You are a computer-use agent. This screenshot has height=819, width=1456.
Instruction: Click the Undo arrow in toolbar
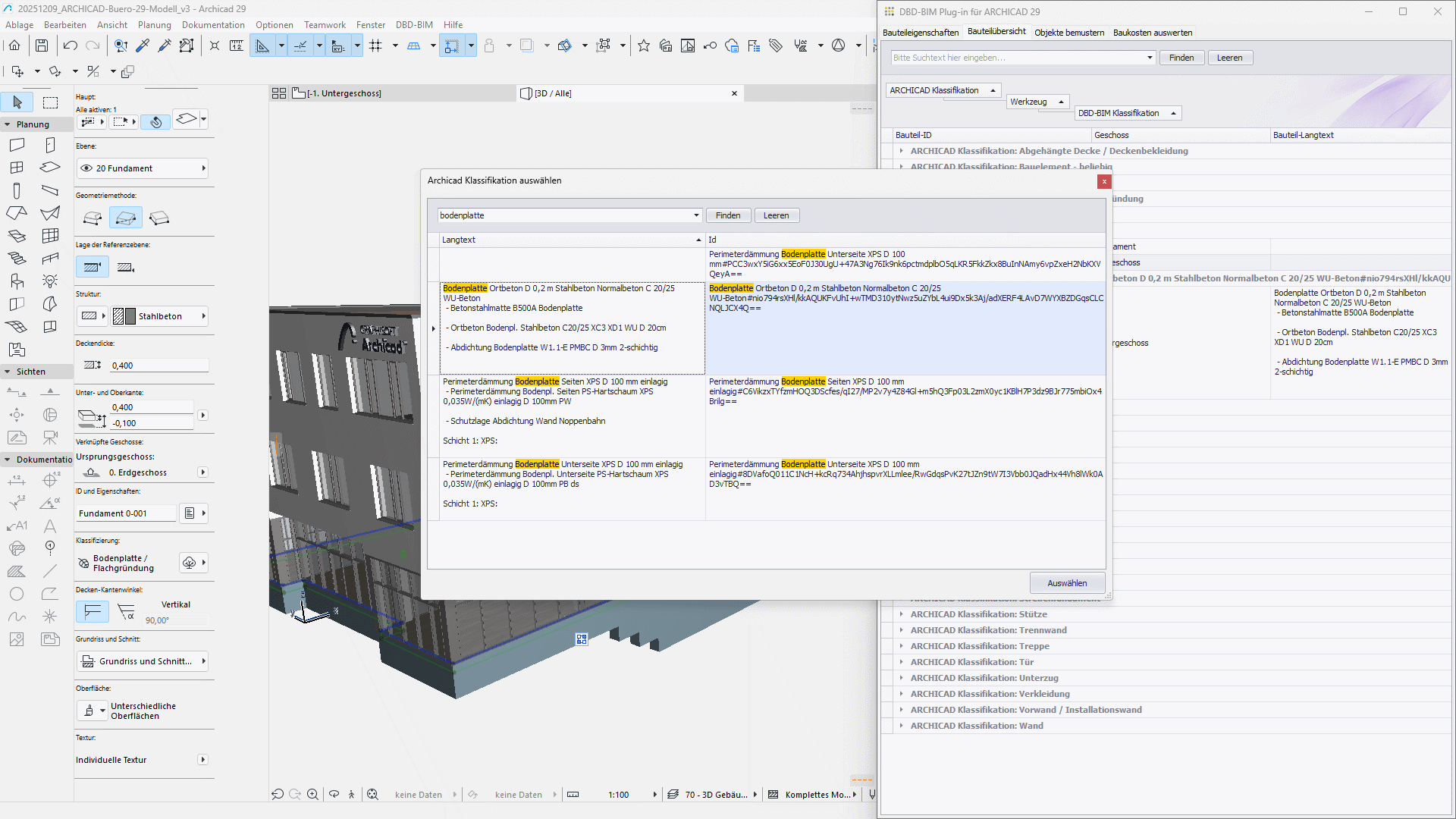click(70, 46)
